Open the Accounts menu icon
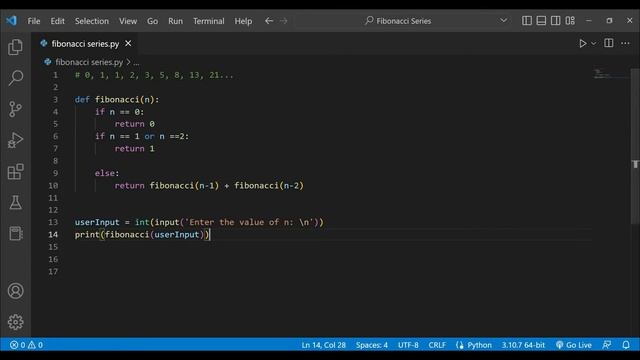640x360 pixels. 16,291
